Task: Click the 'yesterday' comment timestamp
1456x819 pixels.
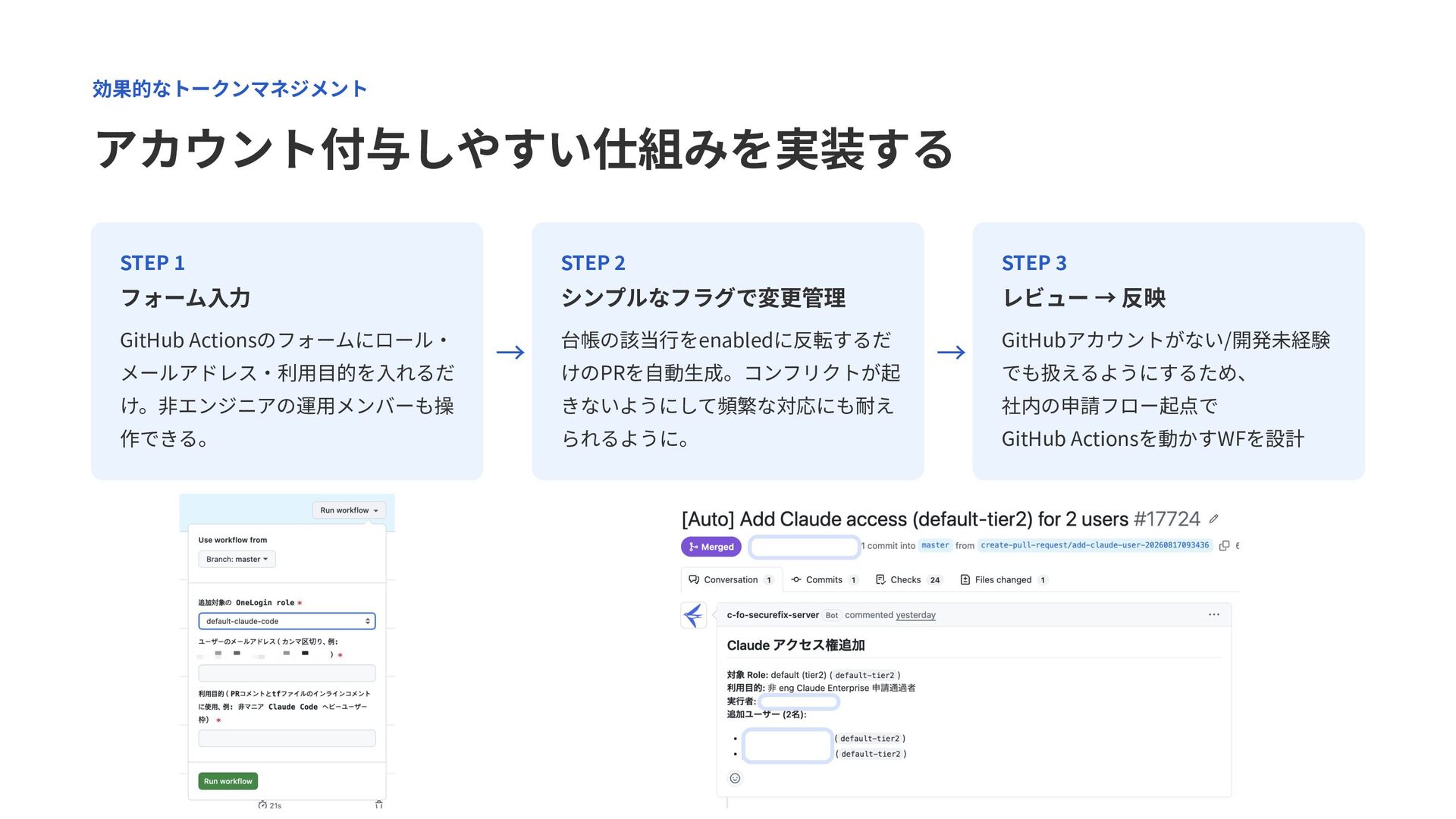Action: (x=915, y=615)
